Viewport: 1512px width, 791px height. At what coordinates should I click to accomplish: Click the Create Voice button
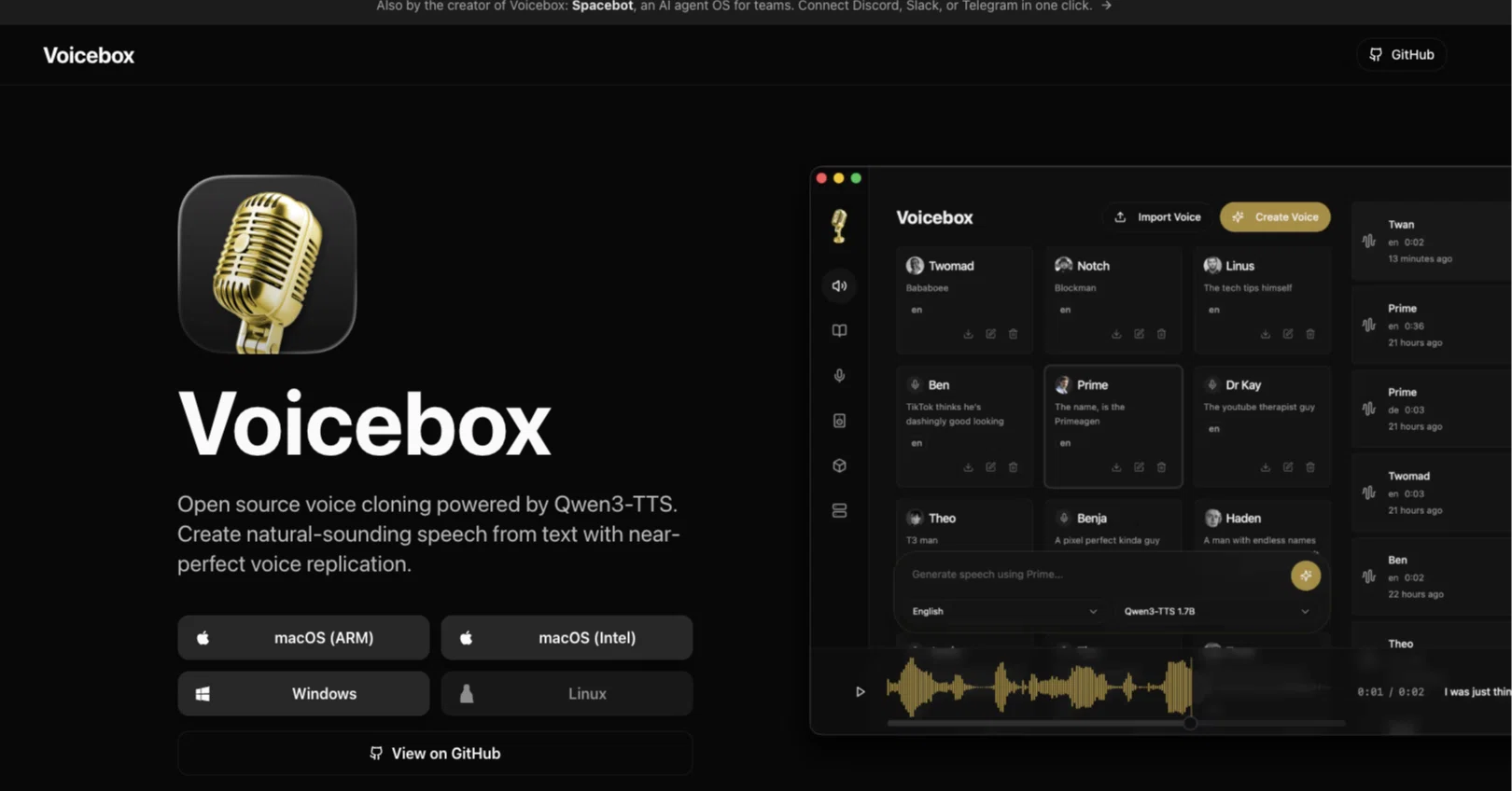pos(1275,217)
